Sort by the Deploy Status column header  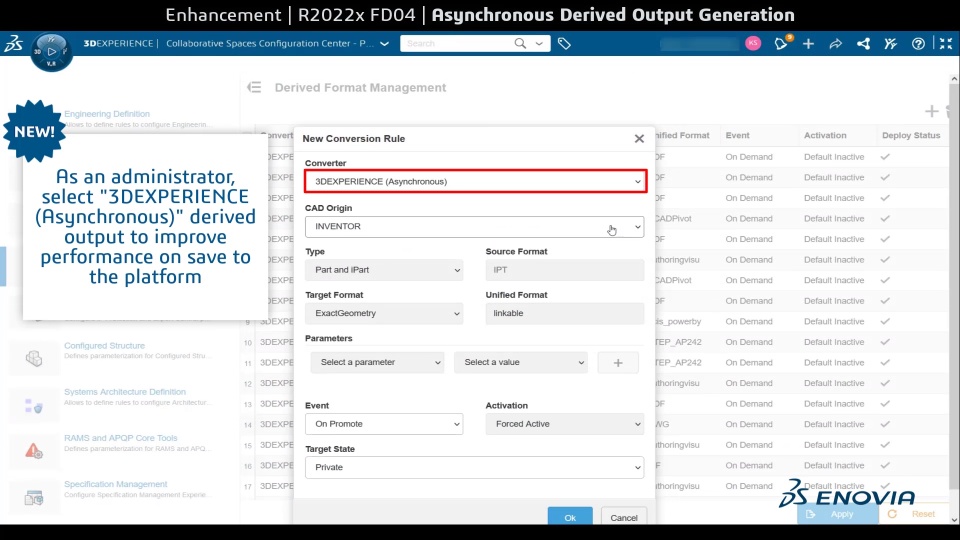(x=910, y=135)
